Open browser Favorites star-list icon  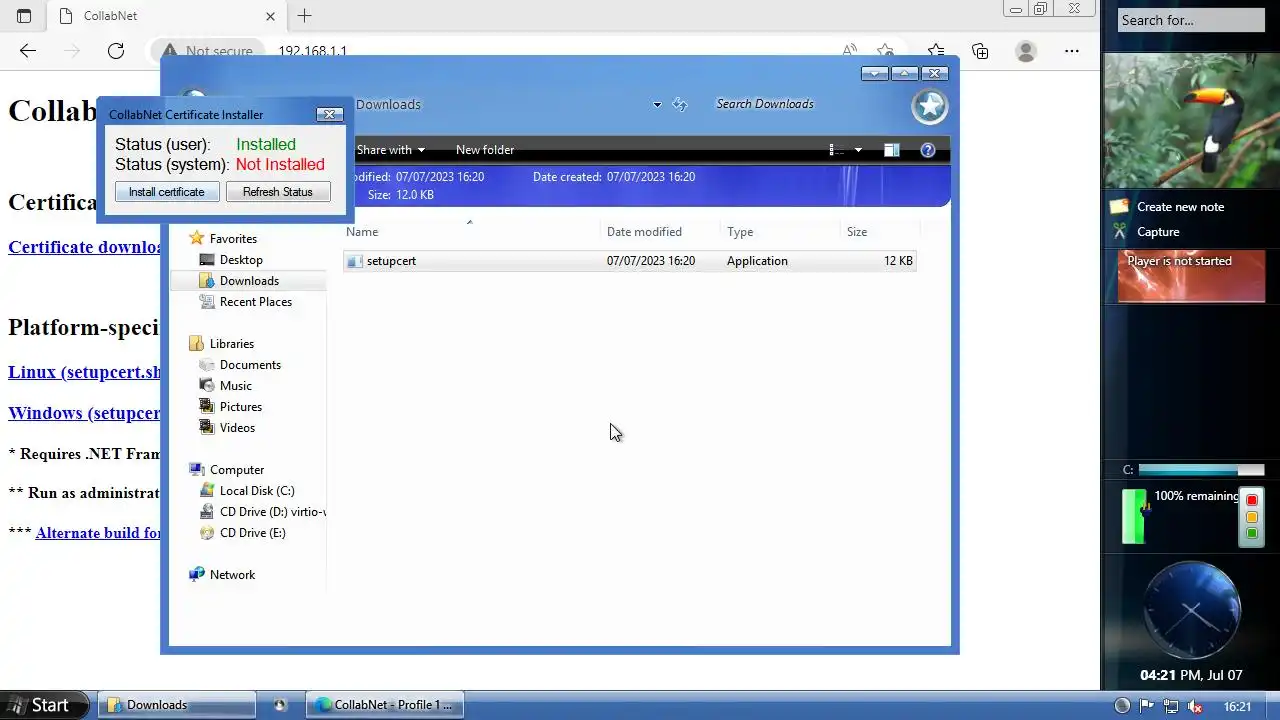tap(935, 51)
